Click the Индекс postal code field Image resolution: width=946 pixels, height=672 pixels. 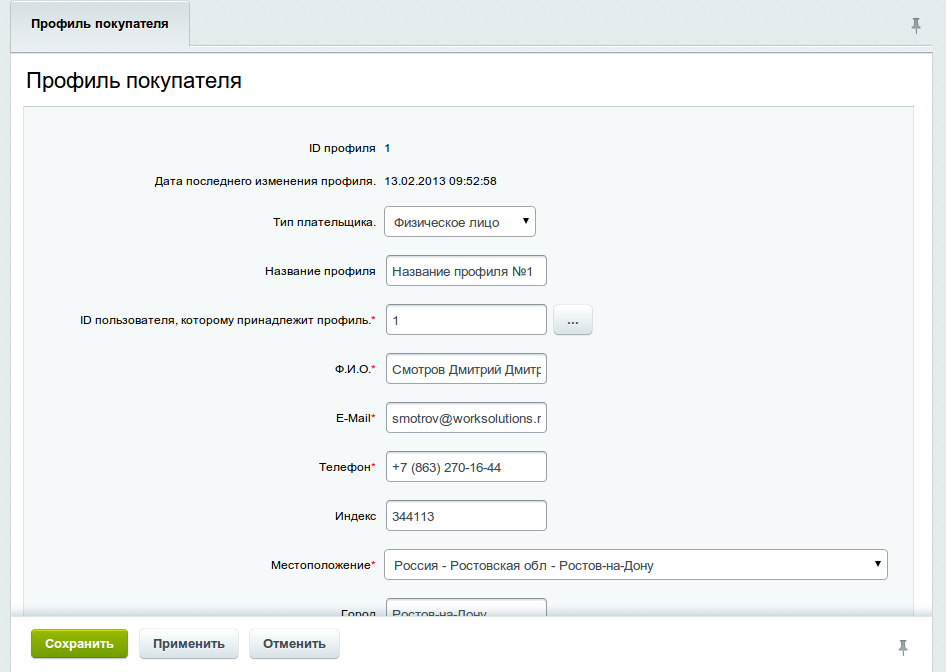(x=466, y=516)
